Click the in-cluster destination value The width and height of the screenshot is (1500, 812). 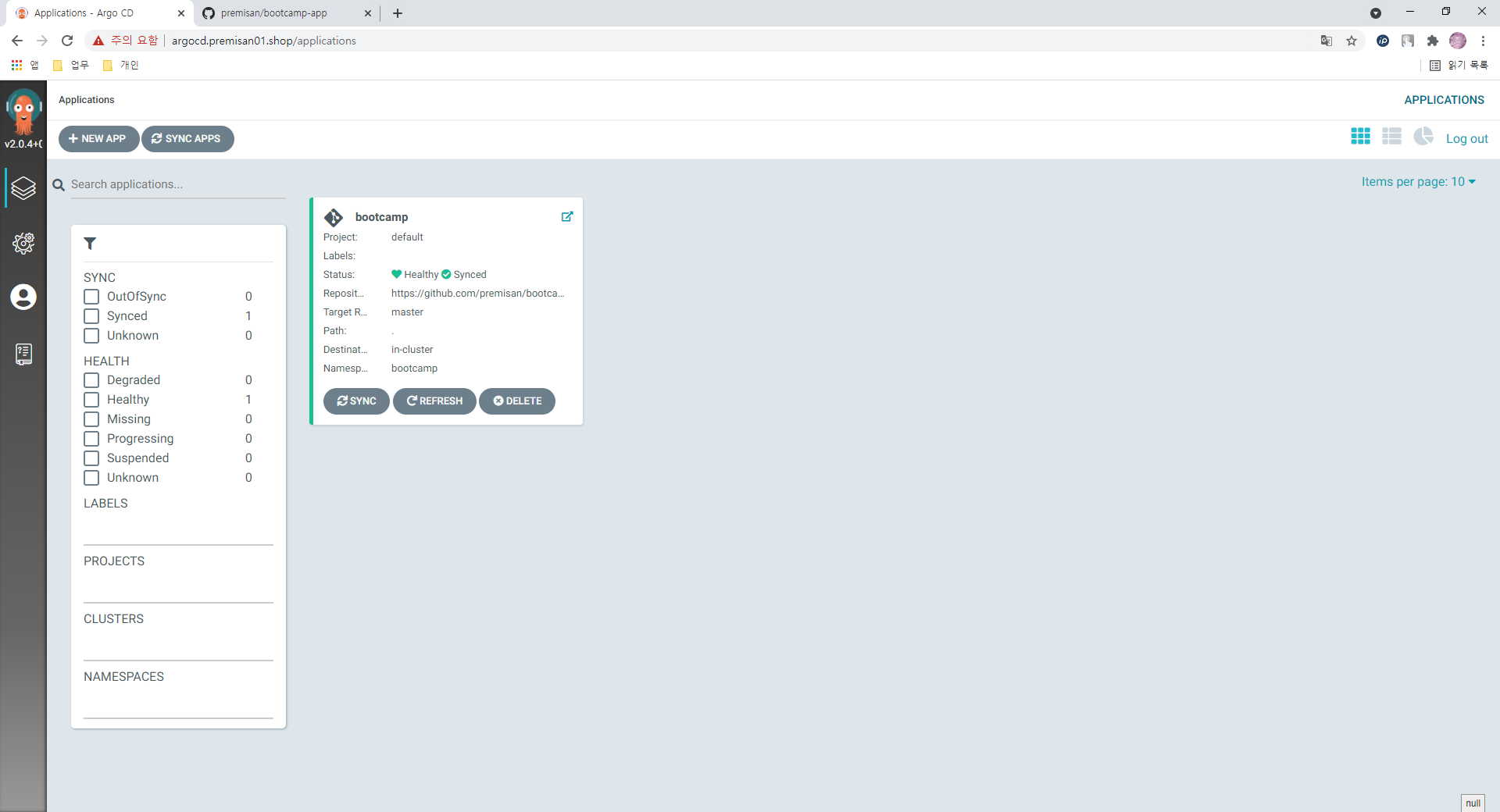[x=412, y=350]
